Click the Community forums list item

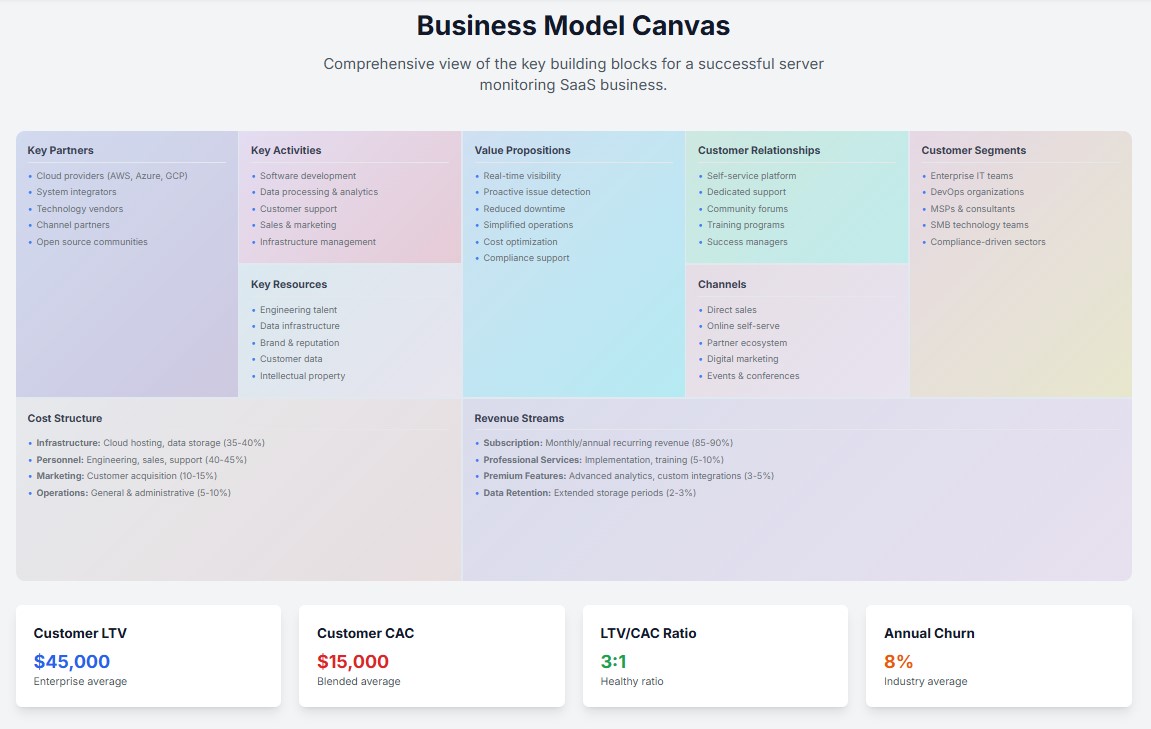(747, 209)
